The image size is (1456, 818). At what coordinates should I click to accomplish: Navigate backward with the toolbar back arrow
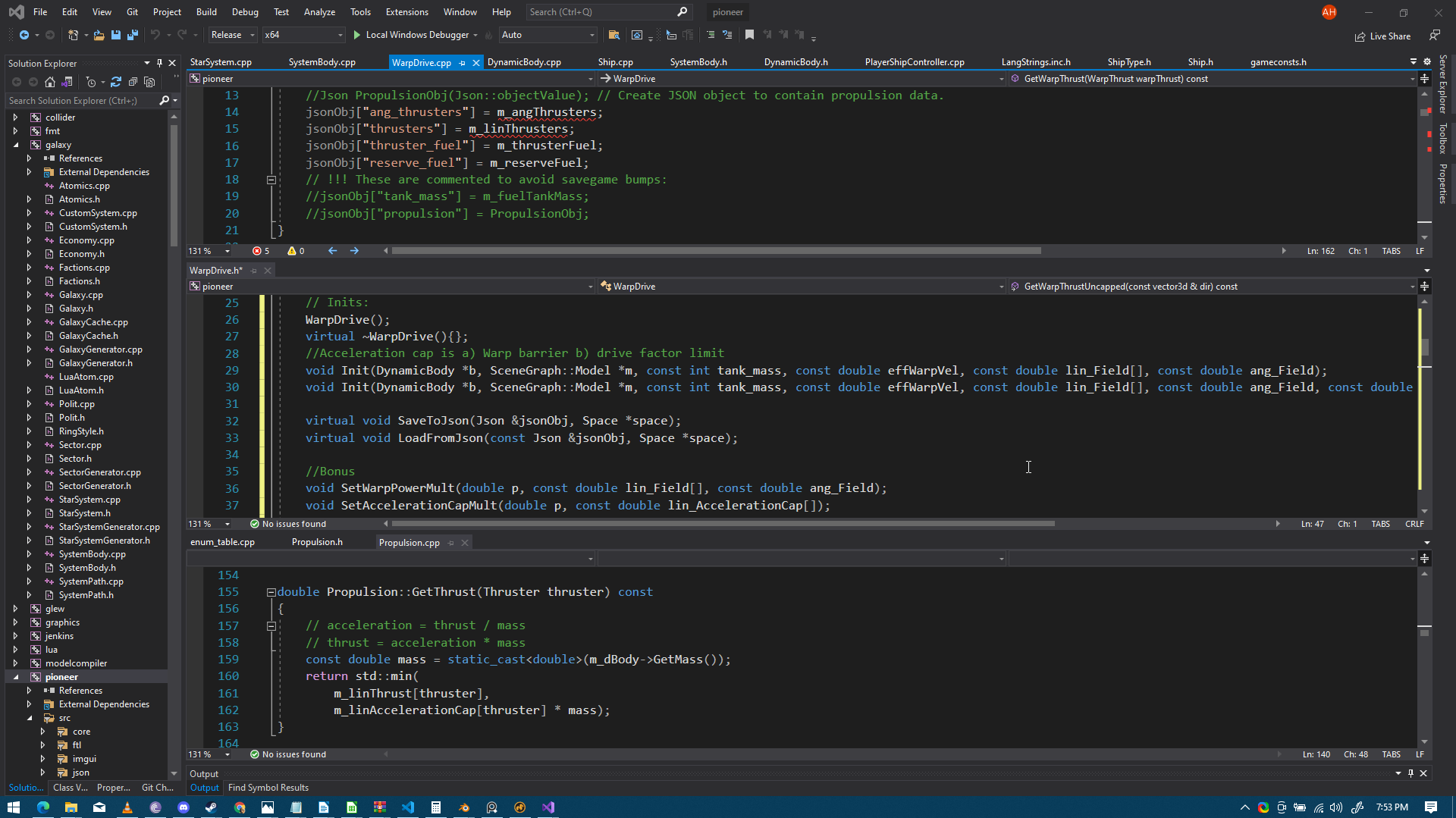point(24,35)
